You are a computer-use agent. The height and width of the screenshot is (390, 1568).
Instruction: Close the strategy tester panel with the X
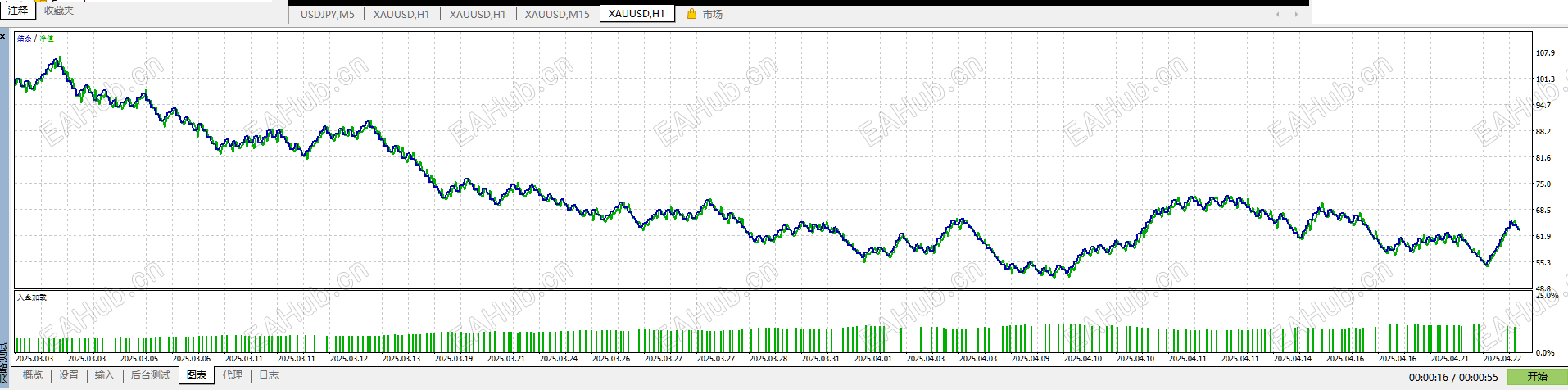(x=3, y=37)
